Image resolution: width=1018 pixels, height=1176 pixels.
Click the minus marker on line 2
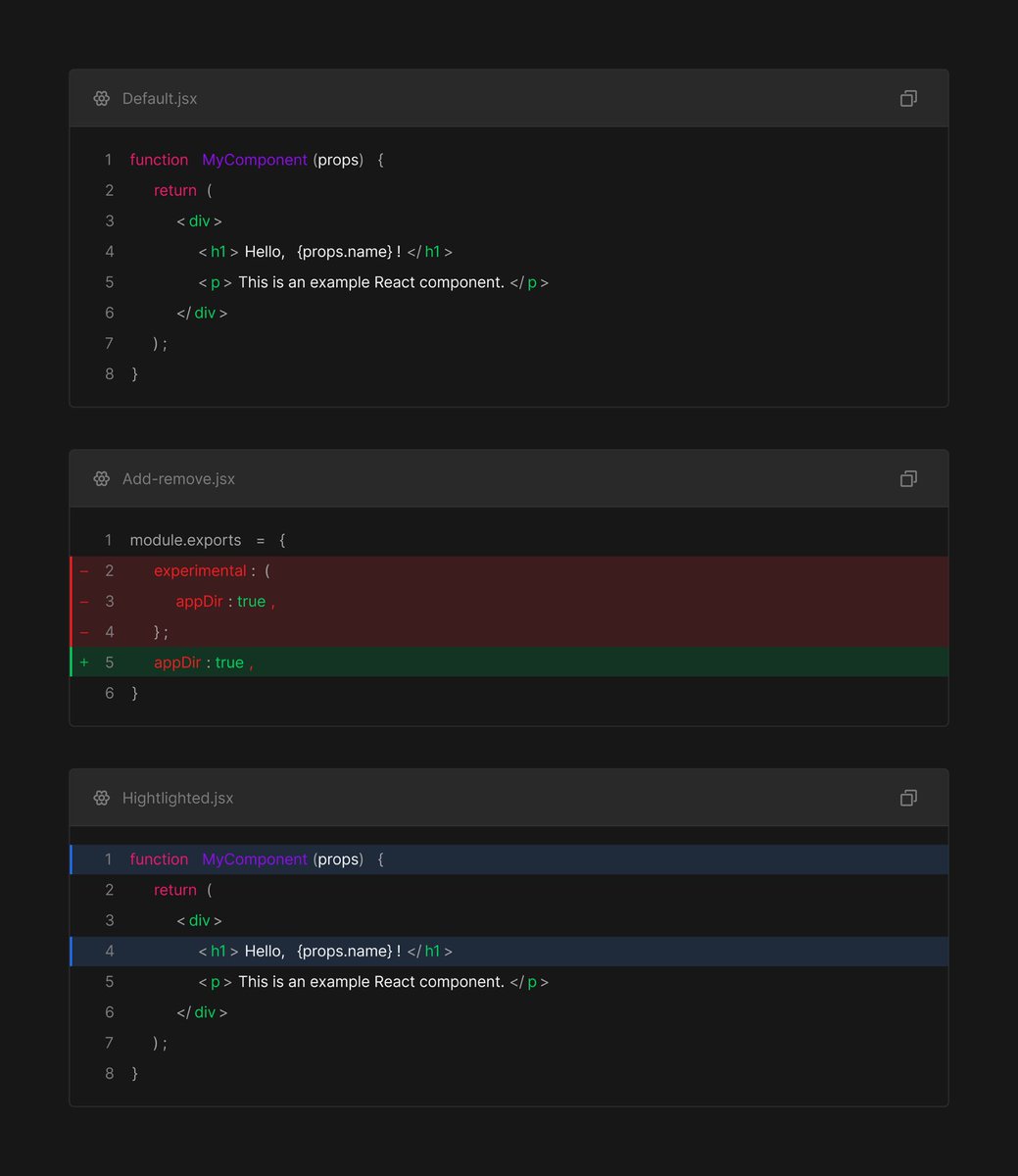[84, 570]
